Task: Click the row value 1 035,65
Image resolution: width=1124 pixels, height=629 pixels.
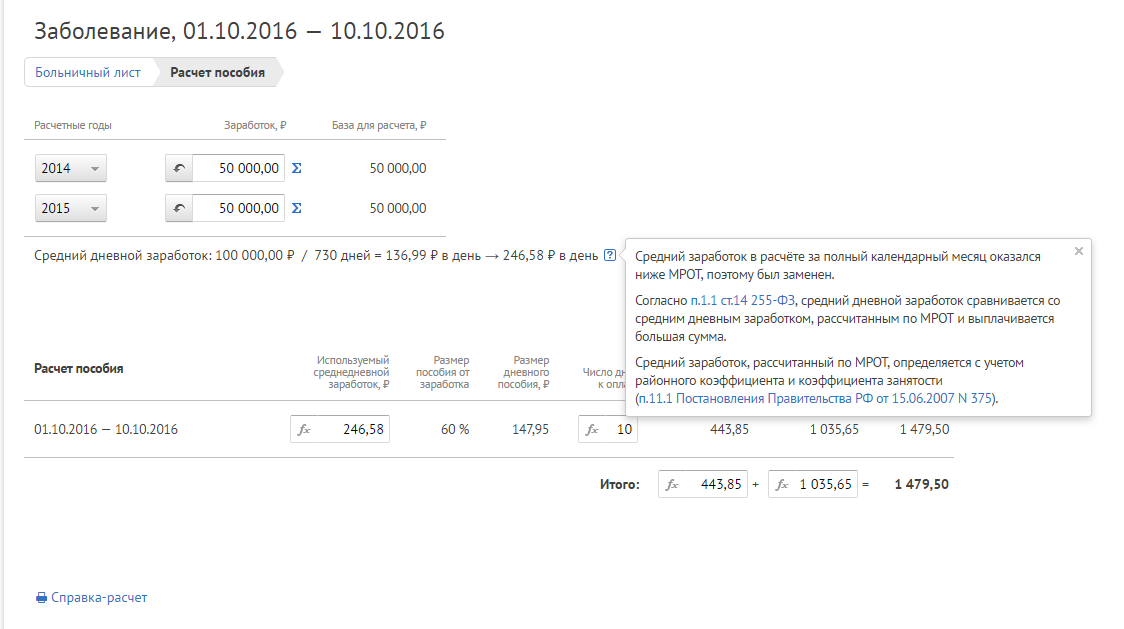Action: (x=834, y=430)
